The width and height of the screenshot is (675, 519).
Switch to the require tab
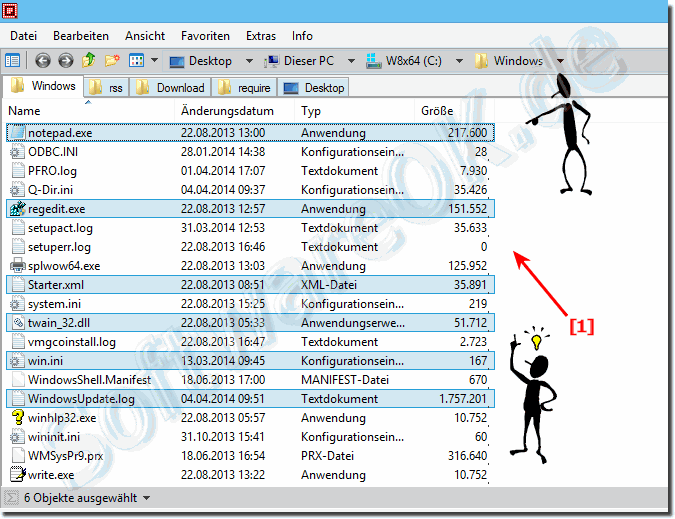point(244,88)
